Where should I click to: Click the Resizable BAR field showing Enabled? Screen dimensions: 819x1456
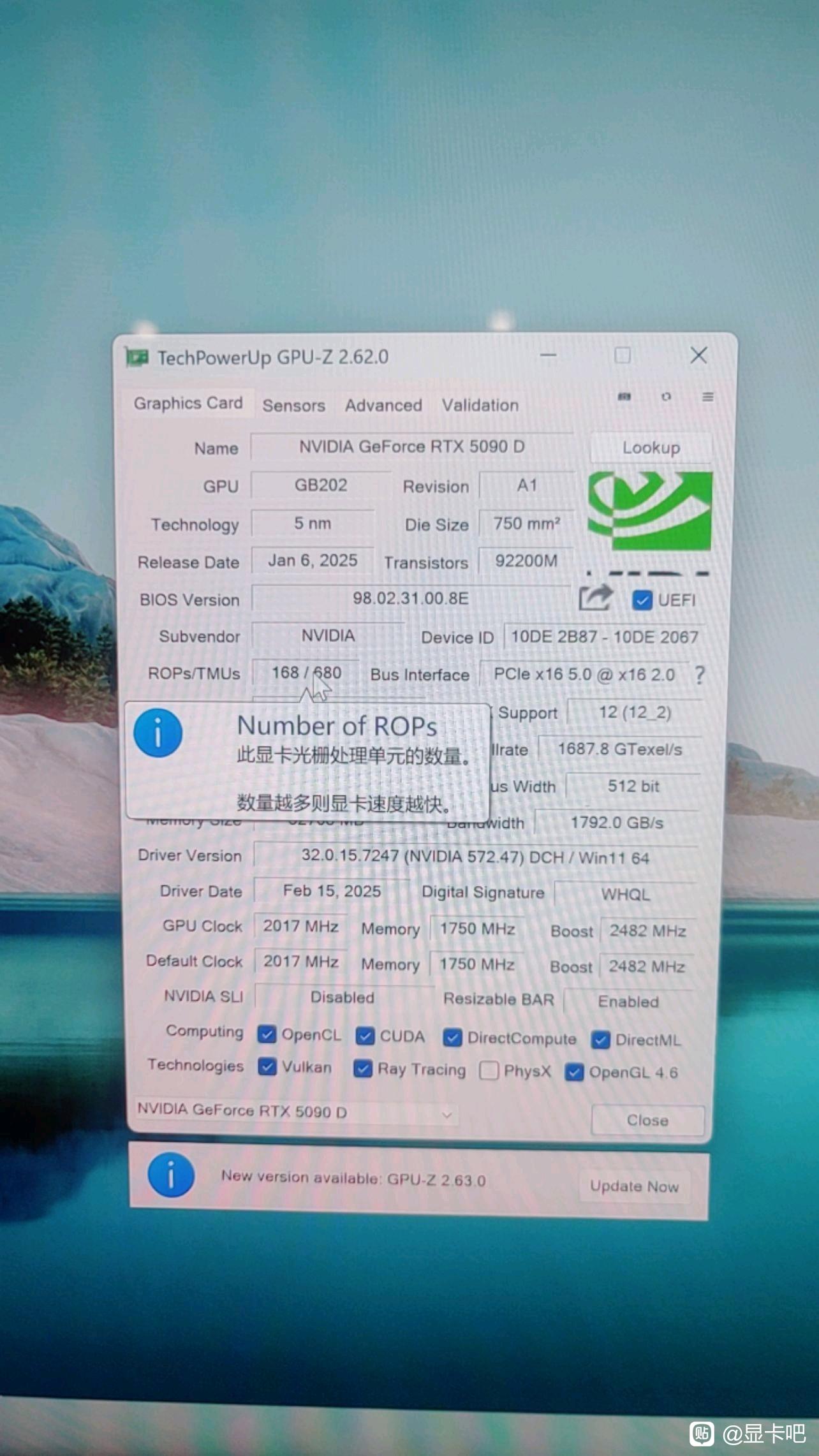(628, 1002)
